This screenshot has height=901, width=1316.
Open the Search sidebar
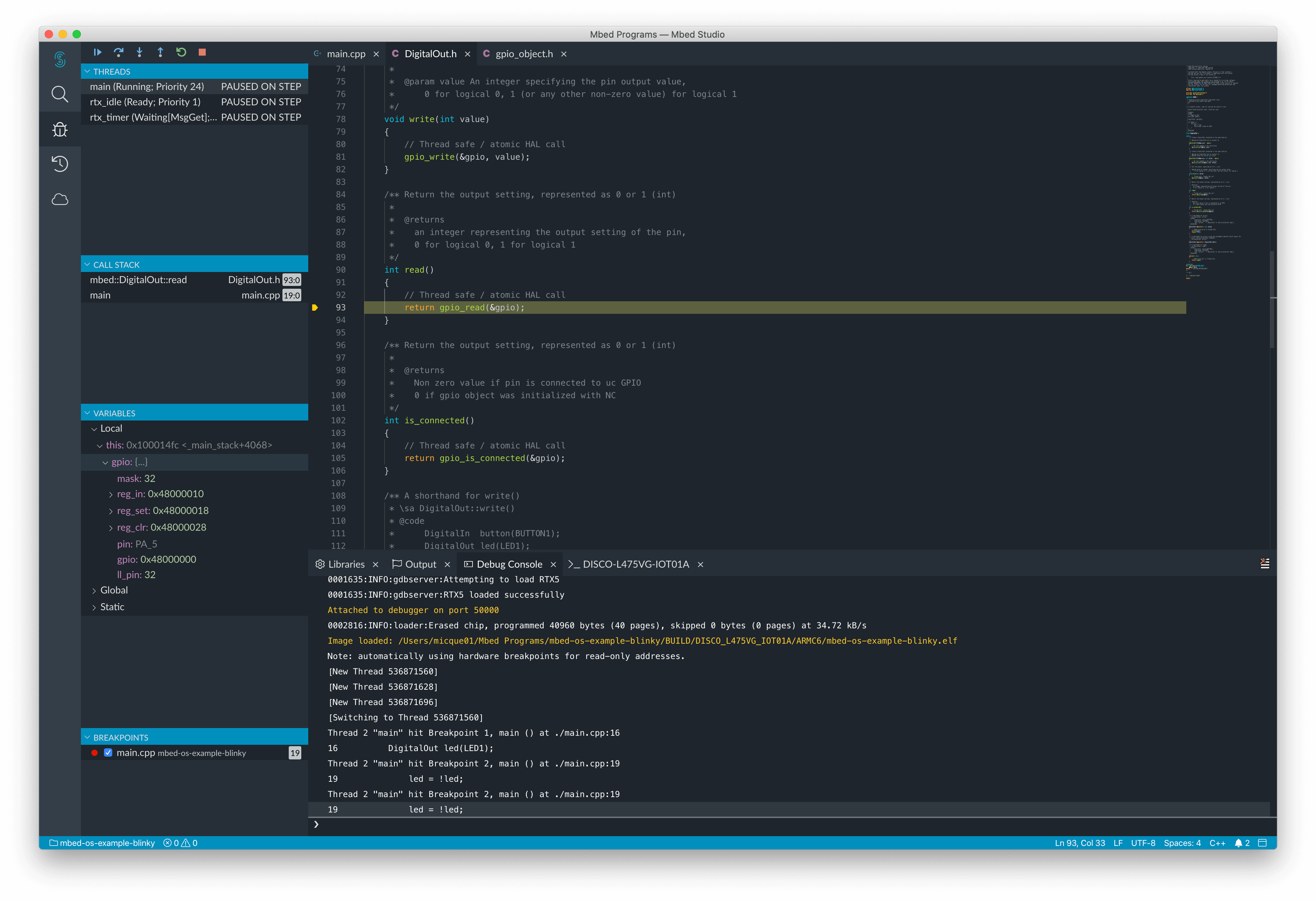point(60,94)
